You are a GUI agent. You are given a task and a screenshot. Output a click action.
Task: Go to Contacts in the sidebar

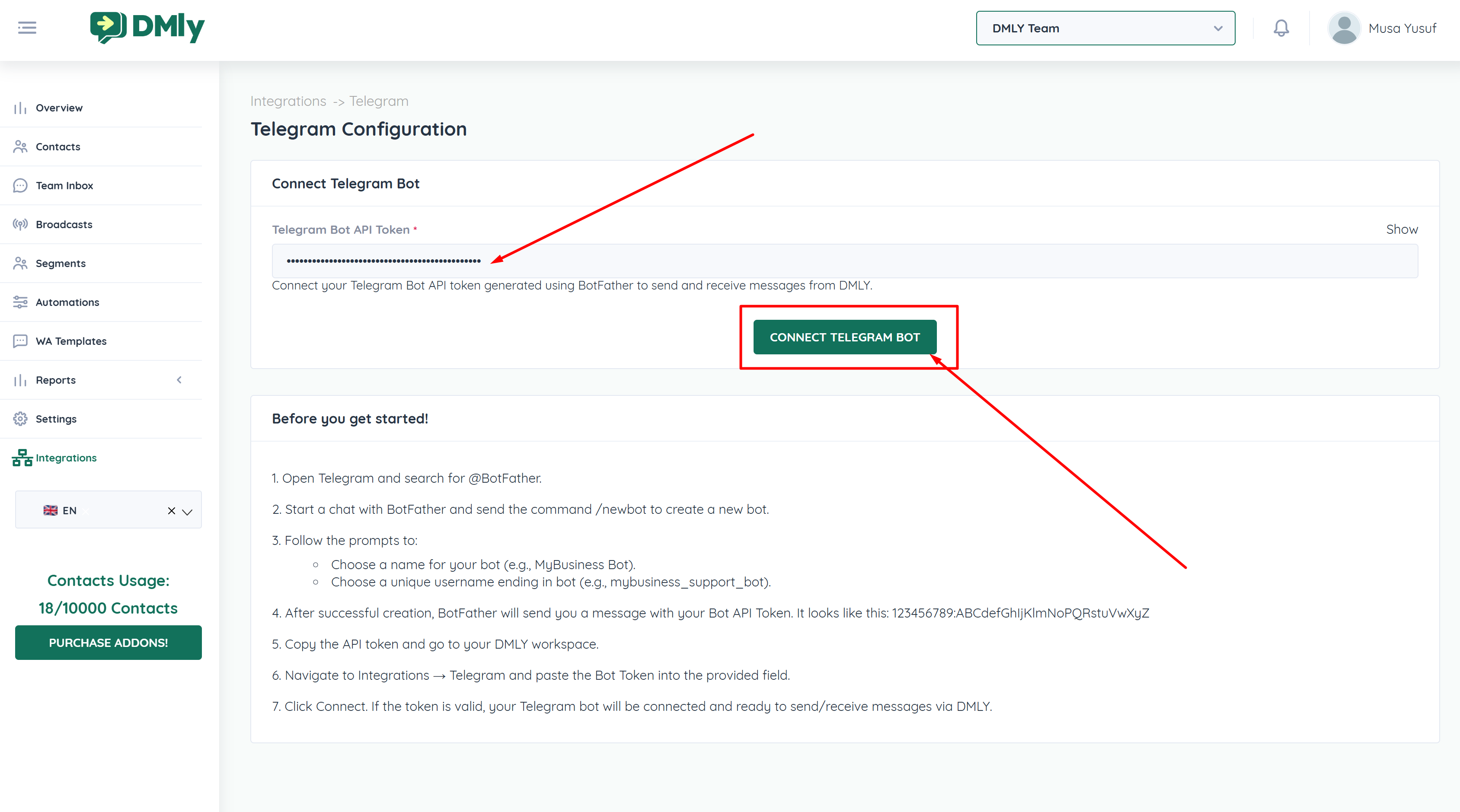point(58,147)
